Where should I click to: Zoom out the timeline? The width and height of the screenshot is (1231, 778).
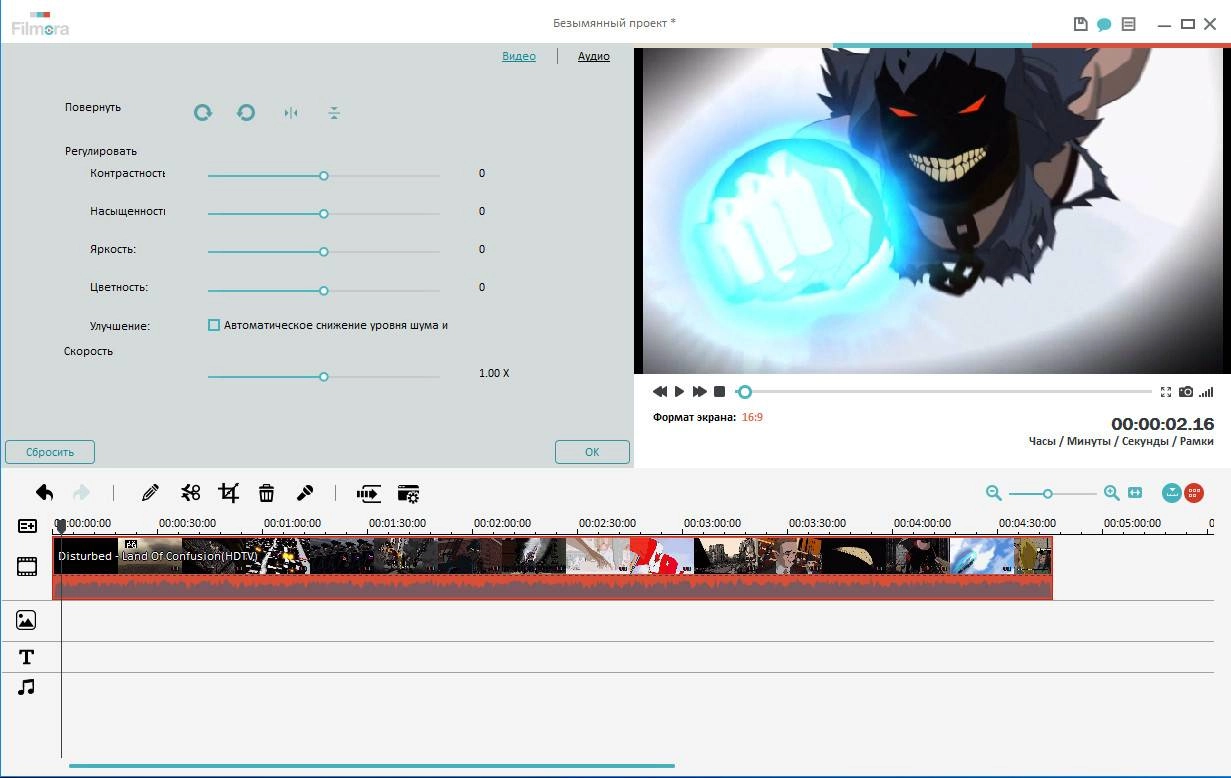(x=993, y=493)
